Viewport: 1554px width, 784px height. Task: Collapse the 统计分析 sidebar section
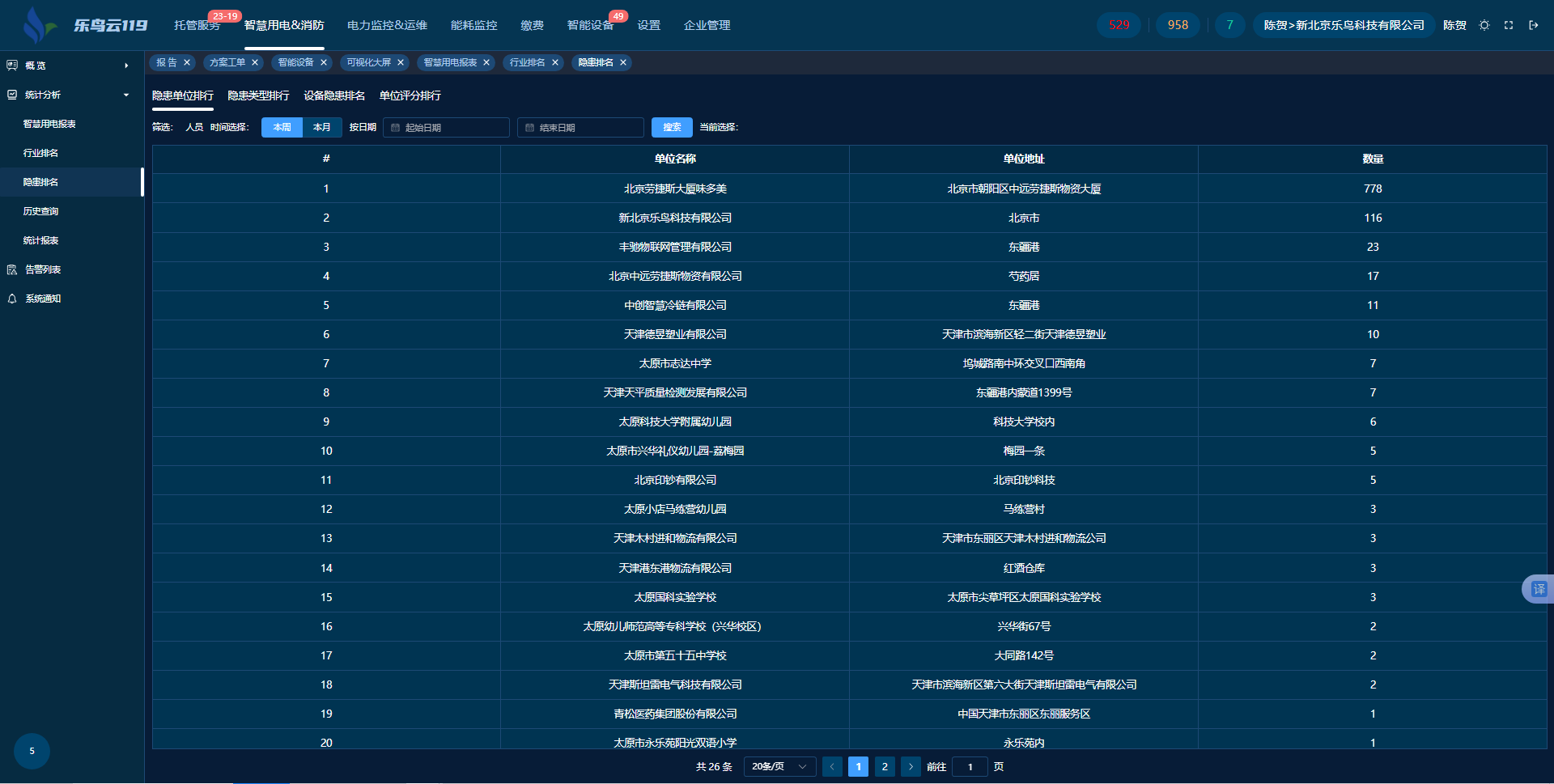[126, 95]
